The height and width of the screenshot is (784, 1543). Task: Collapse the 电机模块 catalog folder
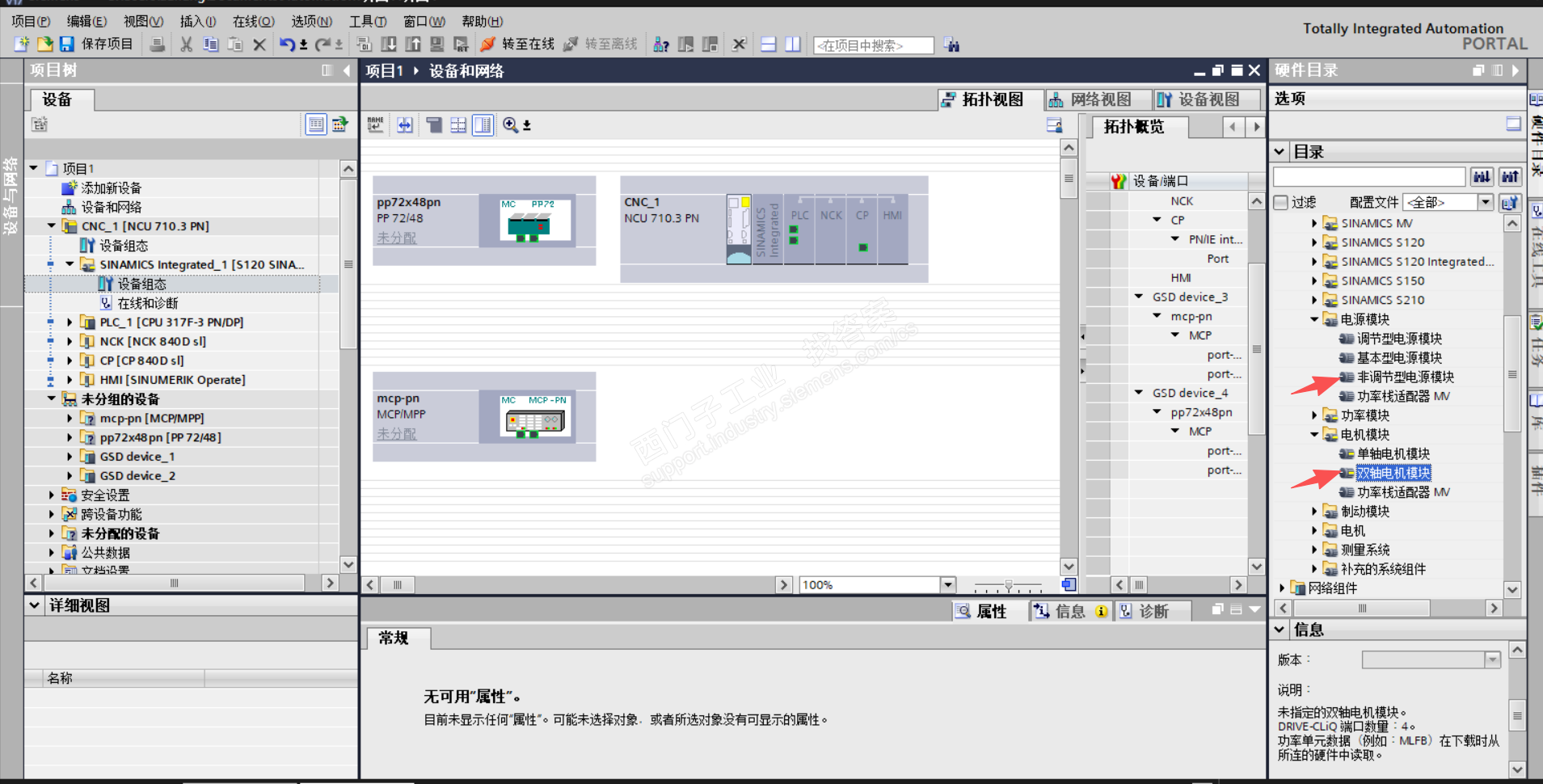(1314, 435)
